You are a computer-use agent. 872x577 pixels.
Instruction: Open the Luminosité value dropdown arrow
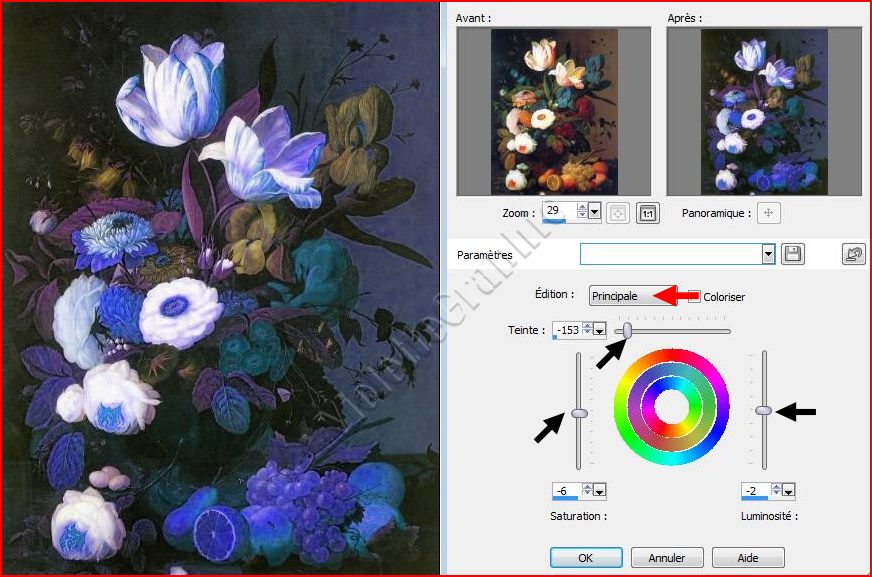tap(789, 491)
